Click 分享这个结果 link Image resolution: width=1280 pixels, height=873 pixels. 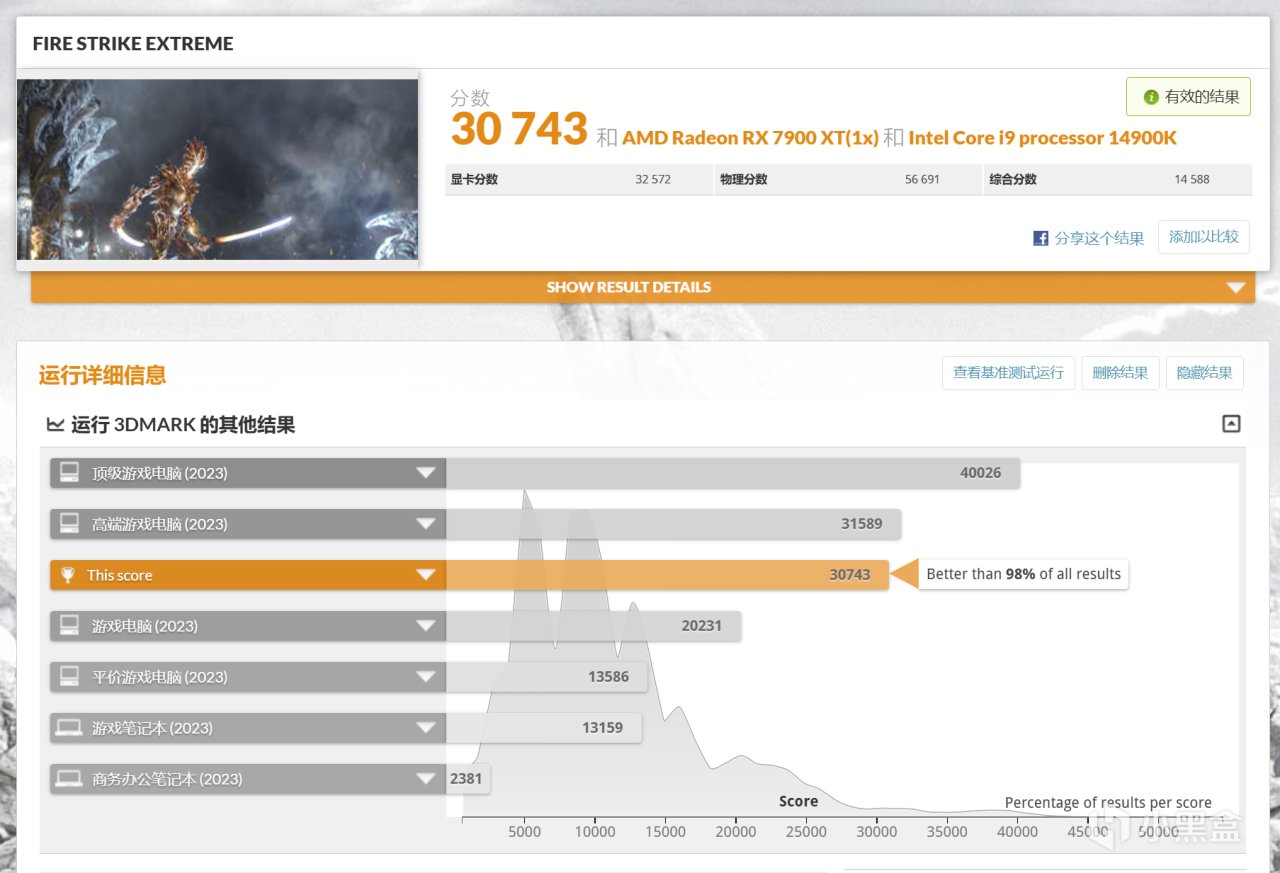click(1099, 238)
